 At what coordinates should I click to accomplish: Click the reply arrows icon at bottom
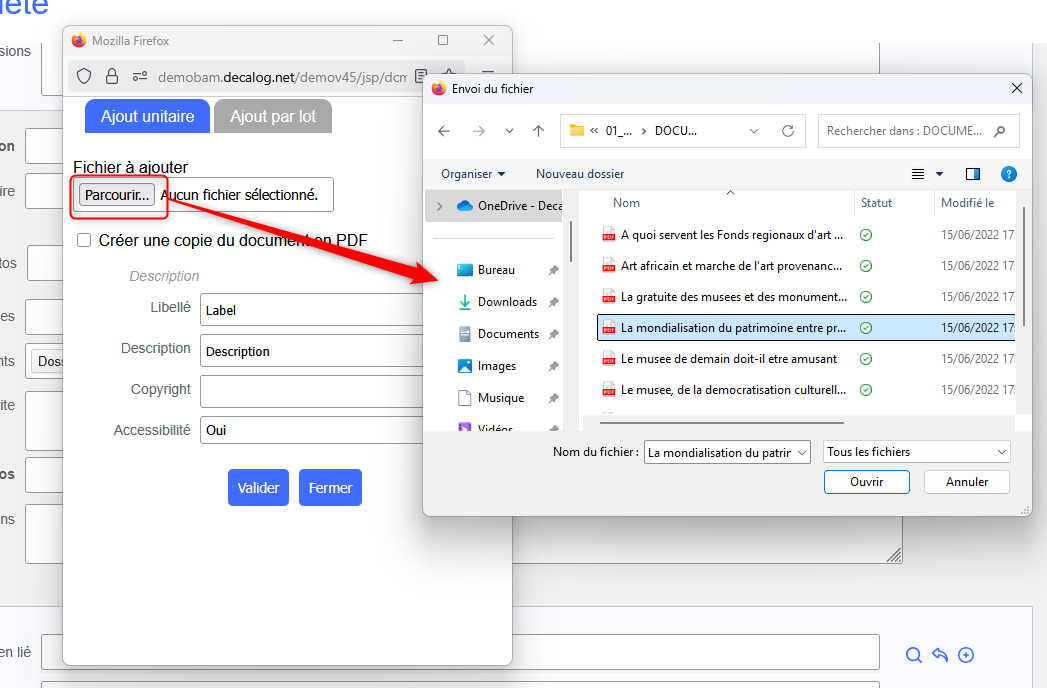pos(940,655)
